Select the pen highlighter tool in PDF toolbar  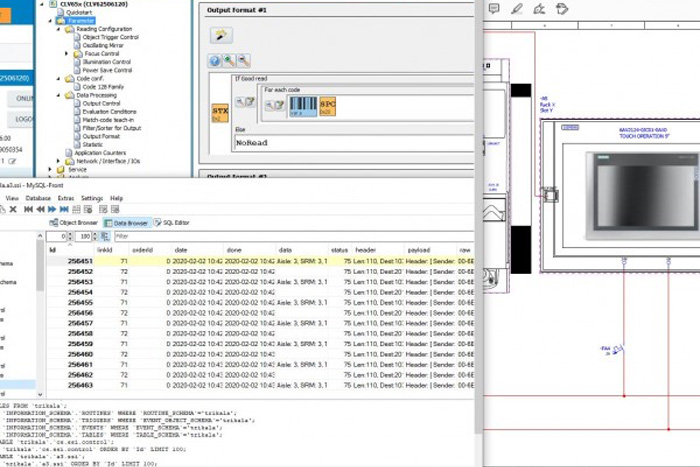tap(517, 8)
